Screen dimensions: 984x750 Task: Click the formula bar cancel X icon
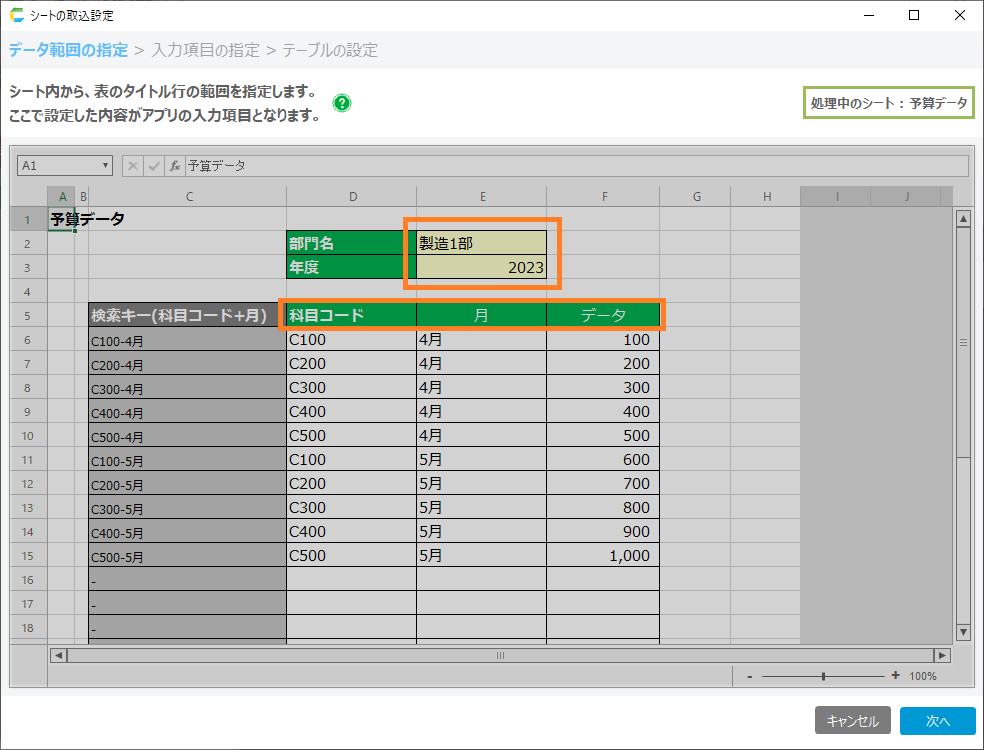tap(134, 166)
